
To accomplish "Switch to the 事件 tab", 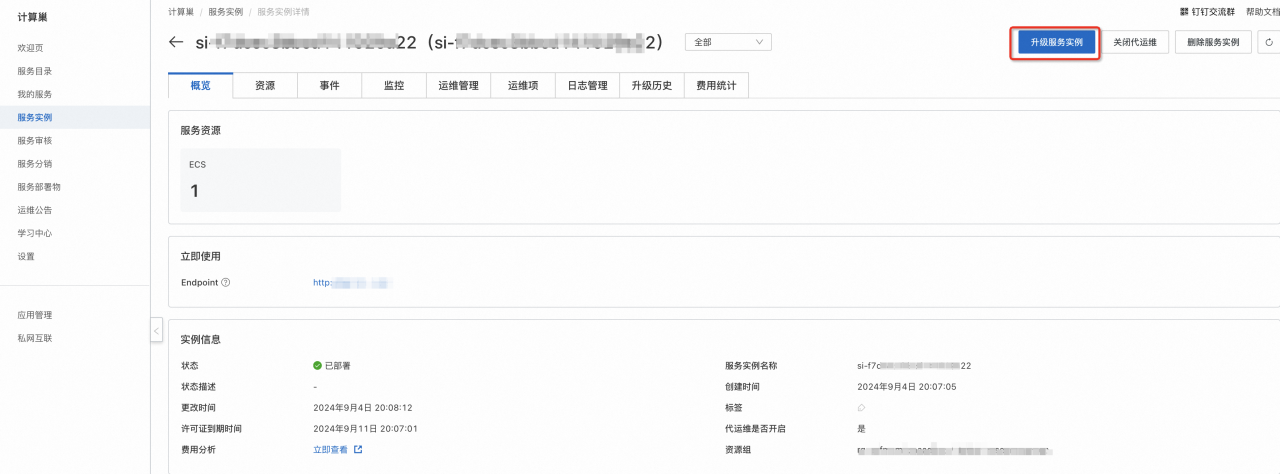I will [x=330, y=86].
